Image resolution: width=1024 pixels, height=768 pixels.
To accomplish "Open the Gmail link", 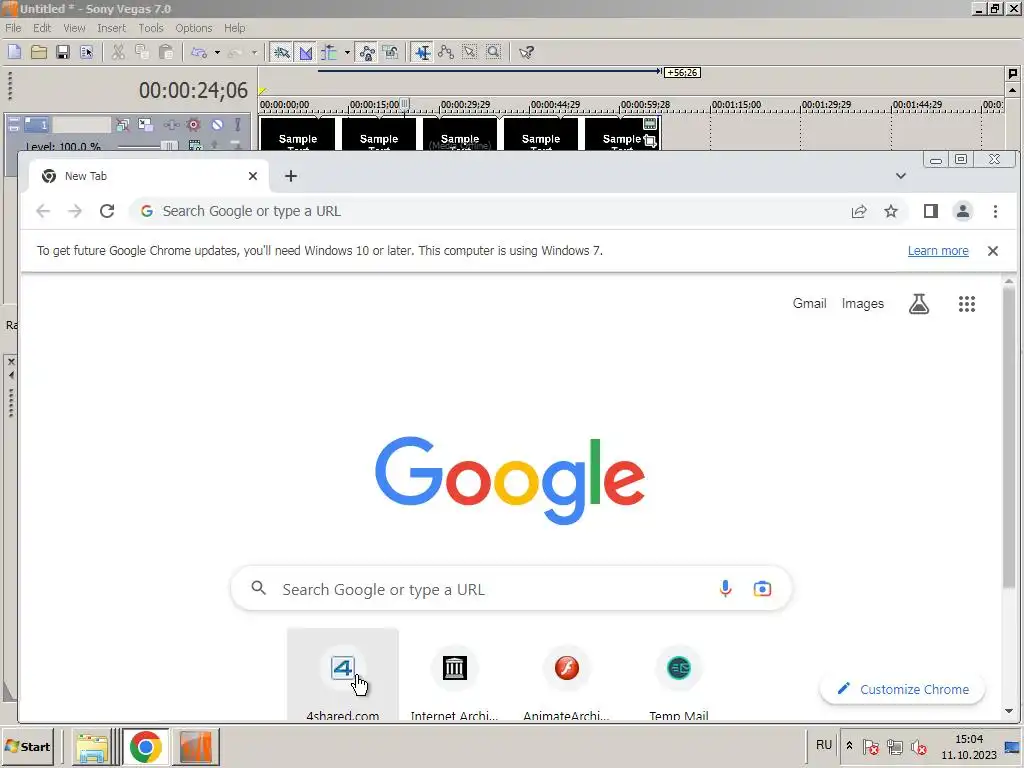I will [x=809, y=304].
